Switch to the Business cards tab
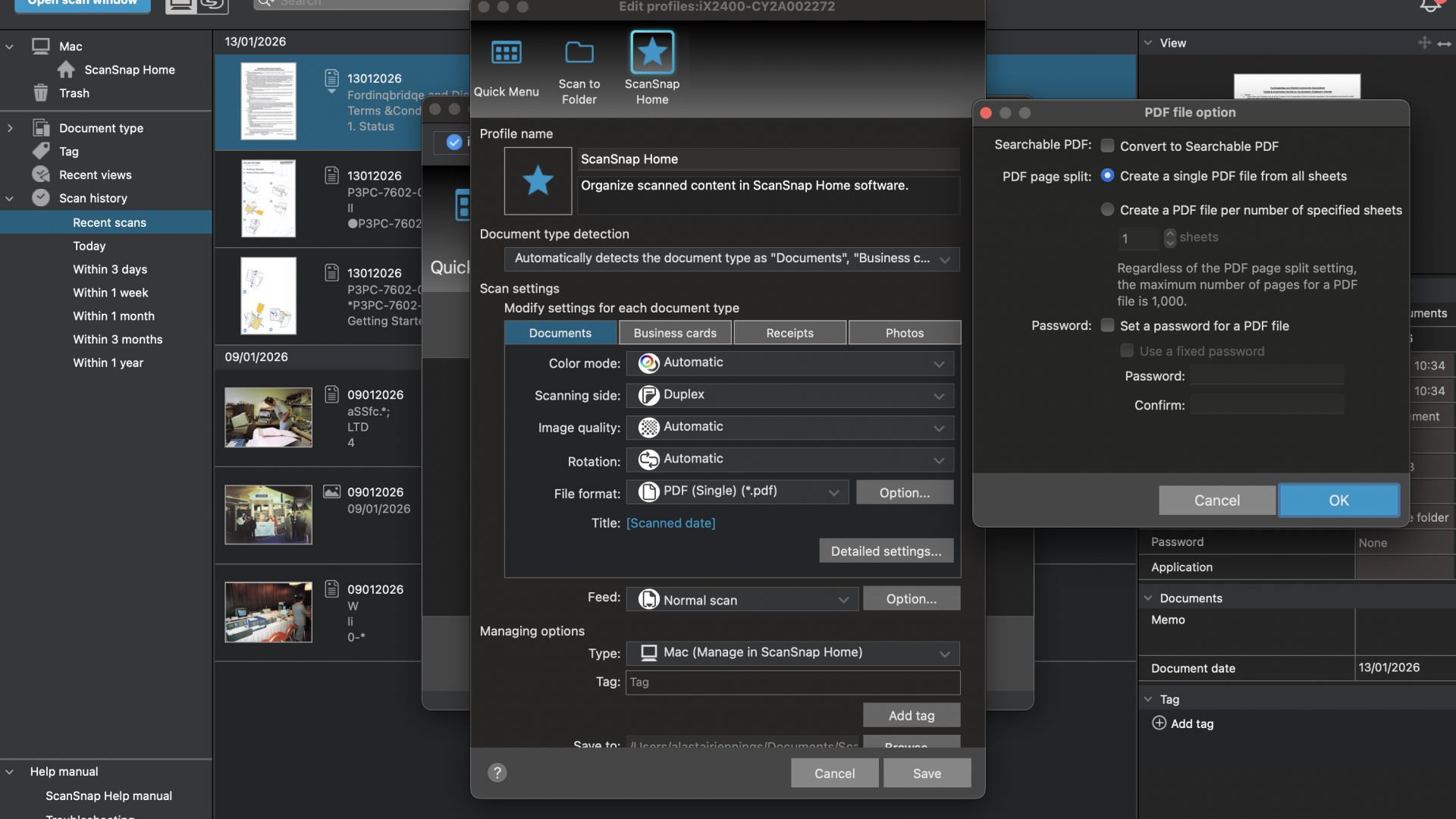Screen dimensions: 1456x819 pos(674,333)
